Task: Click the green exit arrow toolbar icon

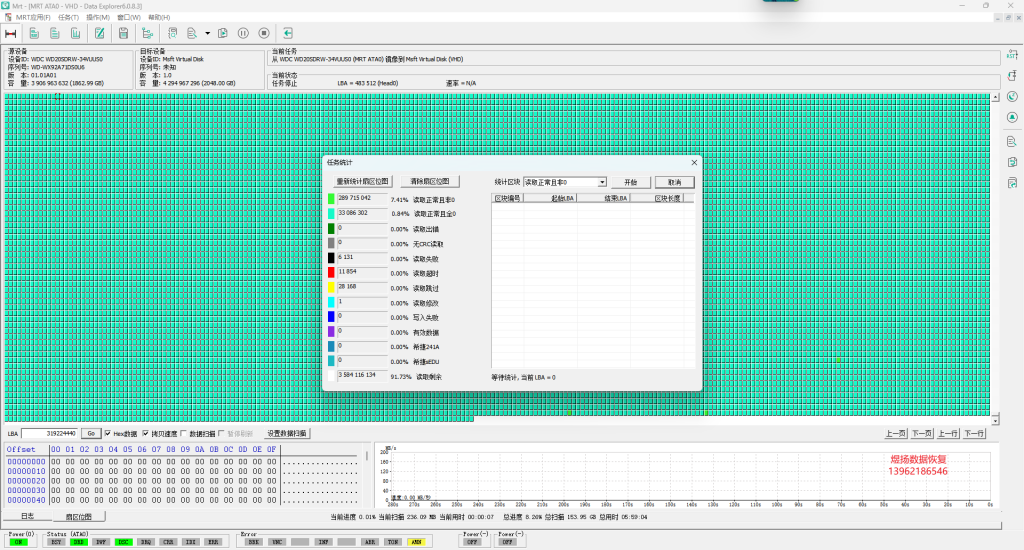Action: pos(287,33)
